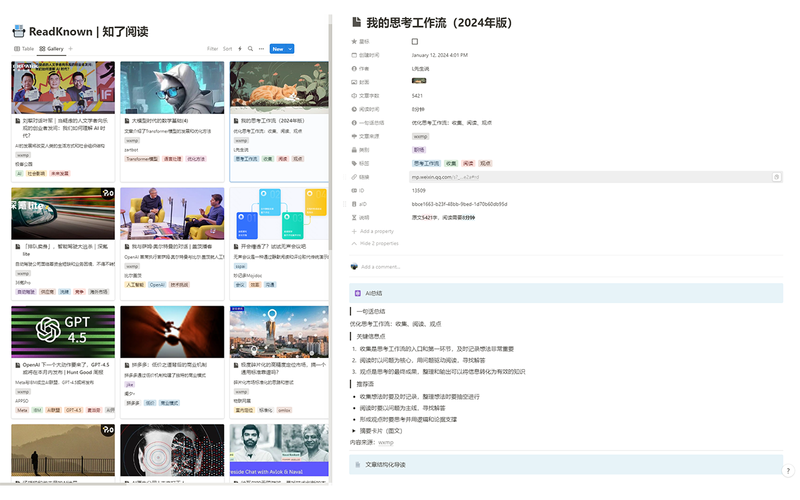This screenshot has height=500, width=800.
Task: Click the 文章结构化导读 callout text
Action: pyautogui.click(x=385, y=465)
